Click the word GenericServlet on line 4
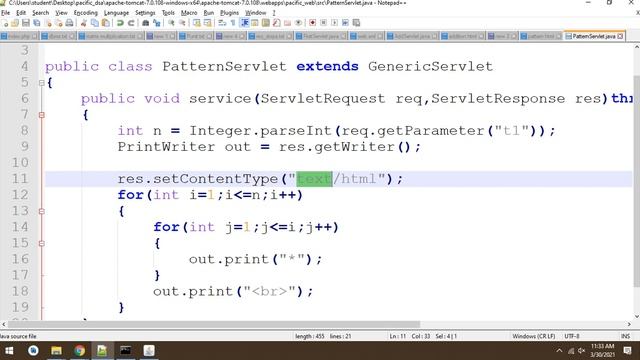The width and height of the screenshot is (640, 360). click(x=430, y=66)
